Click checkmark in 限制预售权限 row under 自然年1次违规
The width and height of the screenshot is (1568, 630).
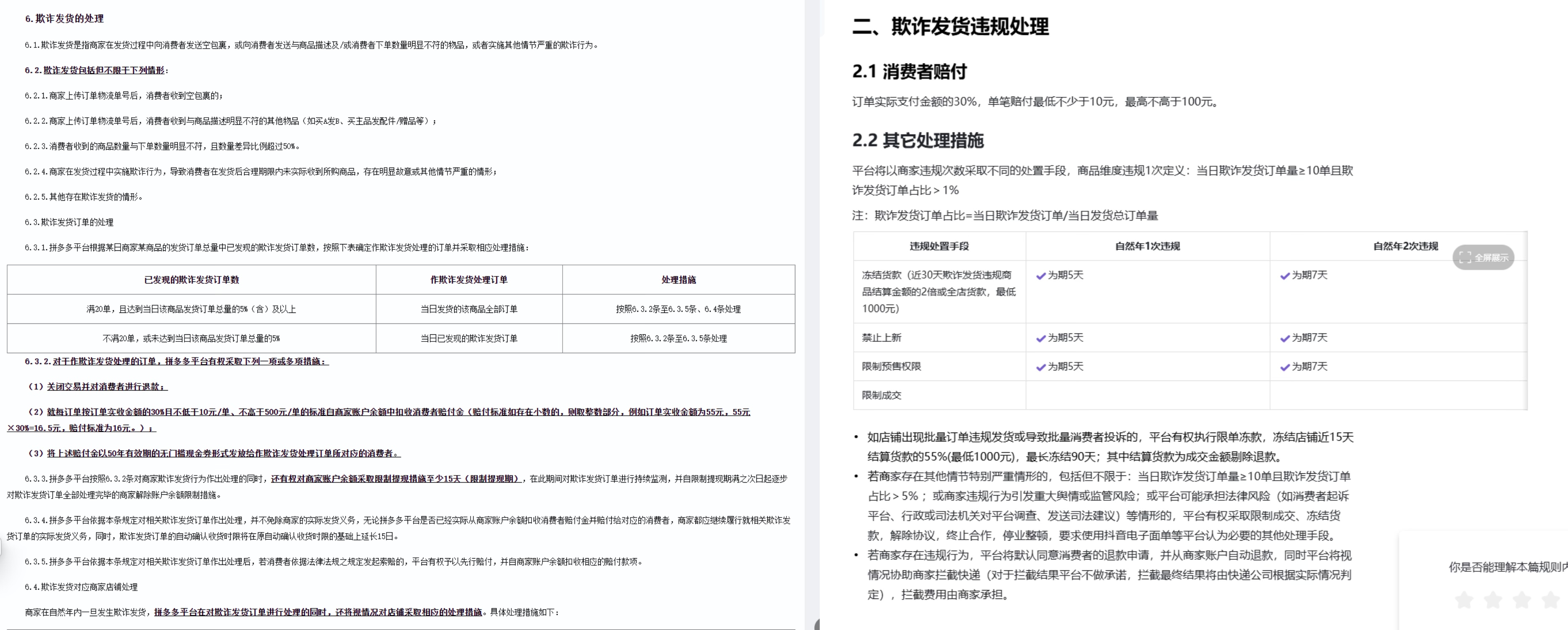click(1041, 367)
